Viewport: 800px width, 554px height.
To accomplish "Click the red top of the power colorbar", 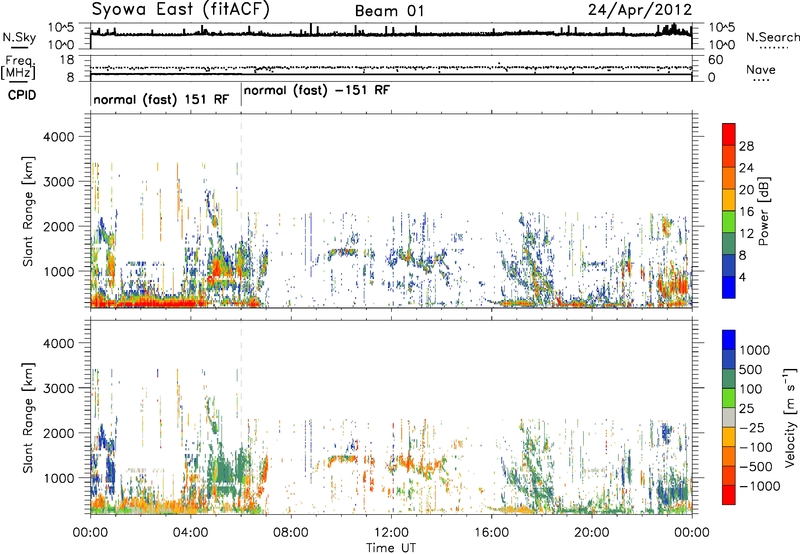I will click(x=729, y=134).
